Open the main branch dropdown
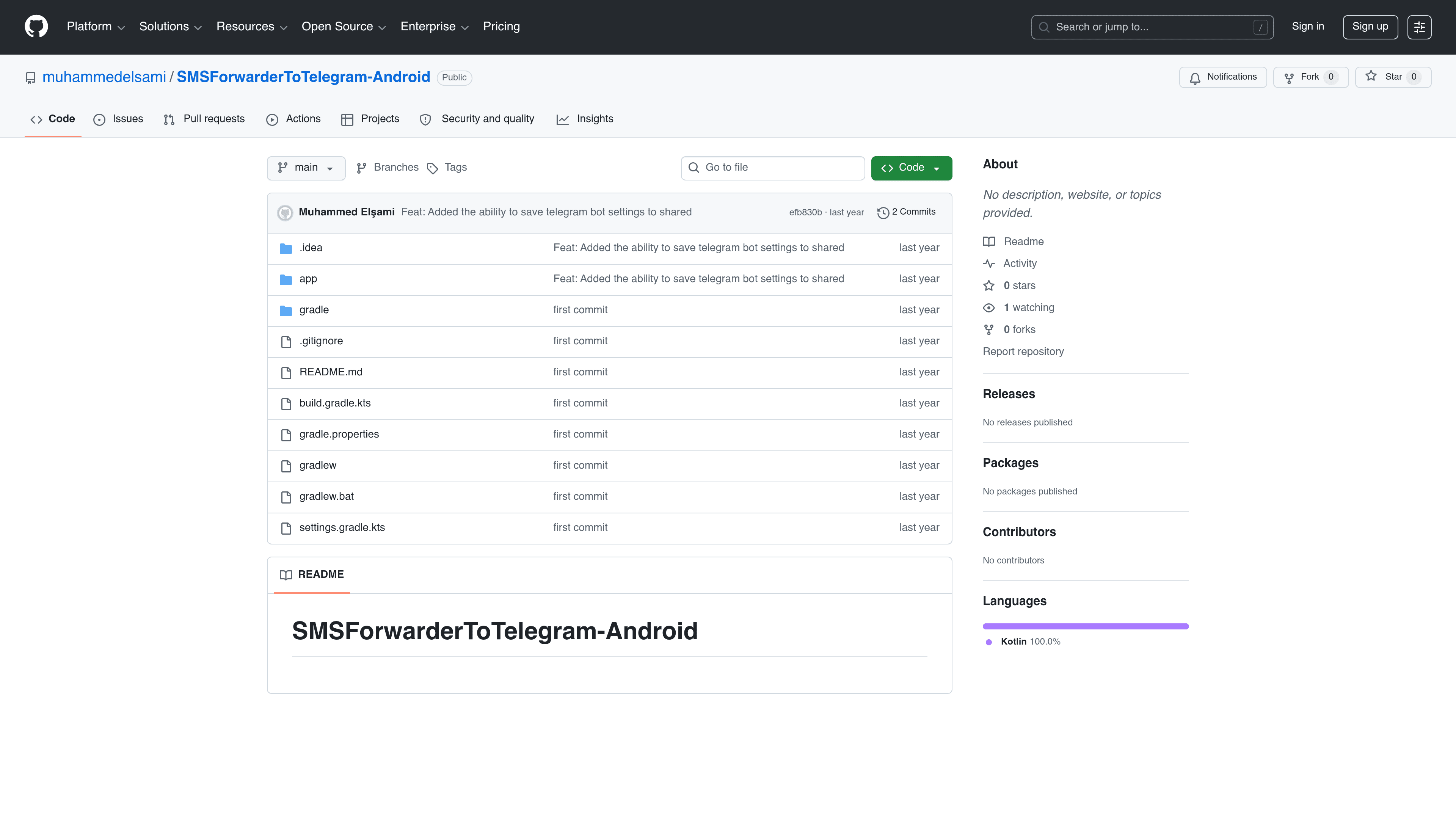Image resolution: width=1456 pixels, height=819 pixels. pyautogui.click(x=306, y=167)
